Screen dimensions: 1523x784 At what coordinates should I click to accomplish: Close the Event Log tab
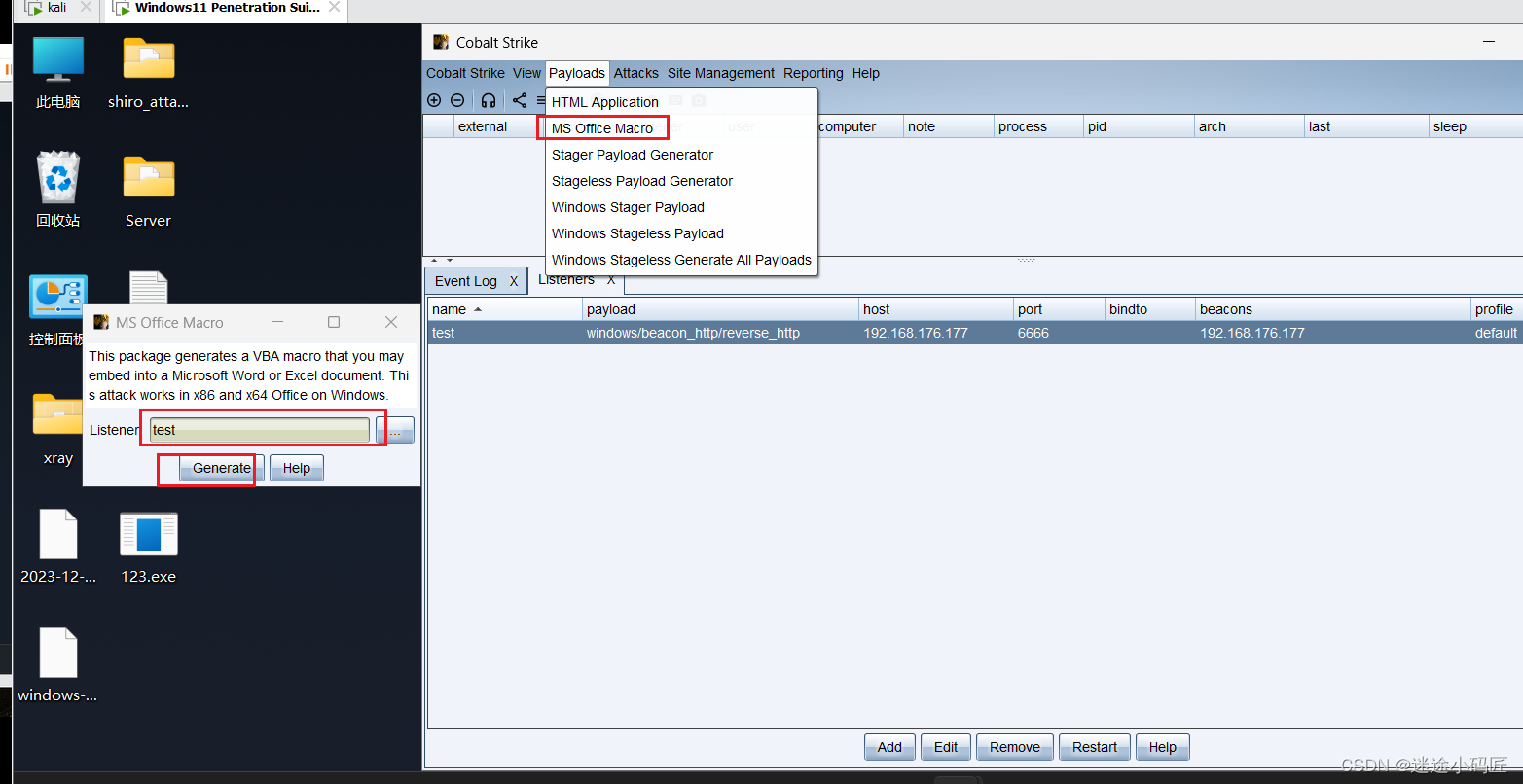point(514,281)
